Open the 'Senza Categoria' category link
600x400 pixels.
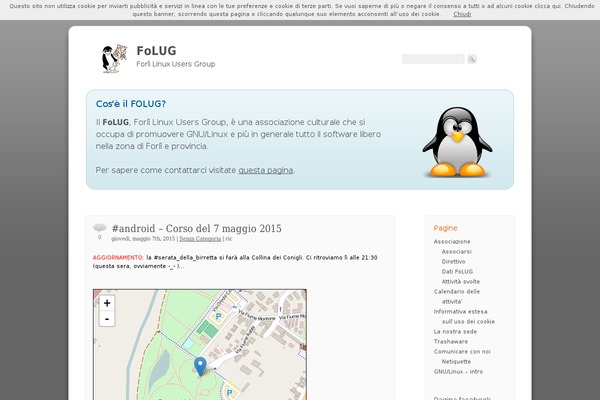(200, 238)
